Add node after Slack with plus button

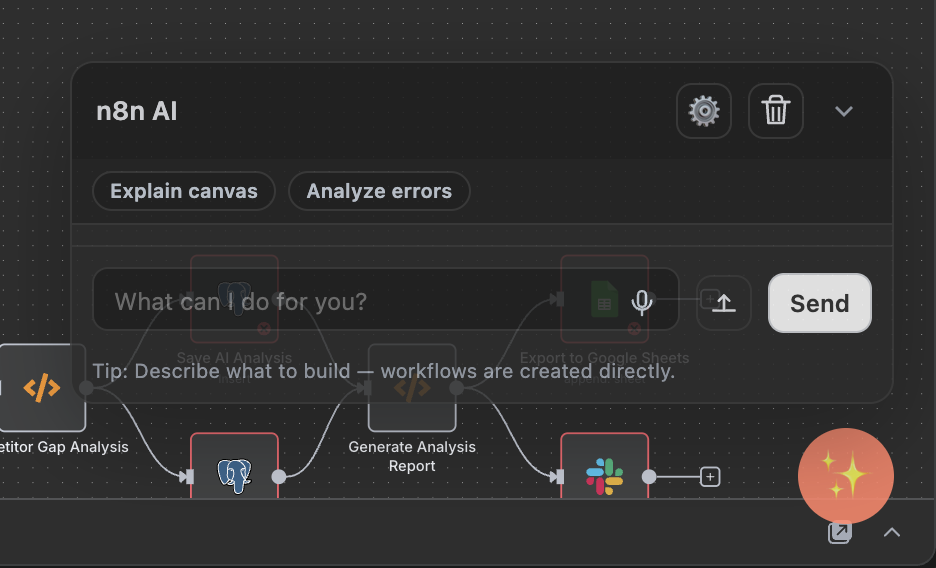click(x=710, y=477)
